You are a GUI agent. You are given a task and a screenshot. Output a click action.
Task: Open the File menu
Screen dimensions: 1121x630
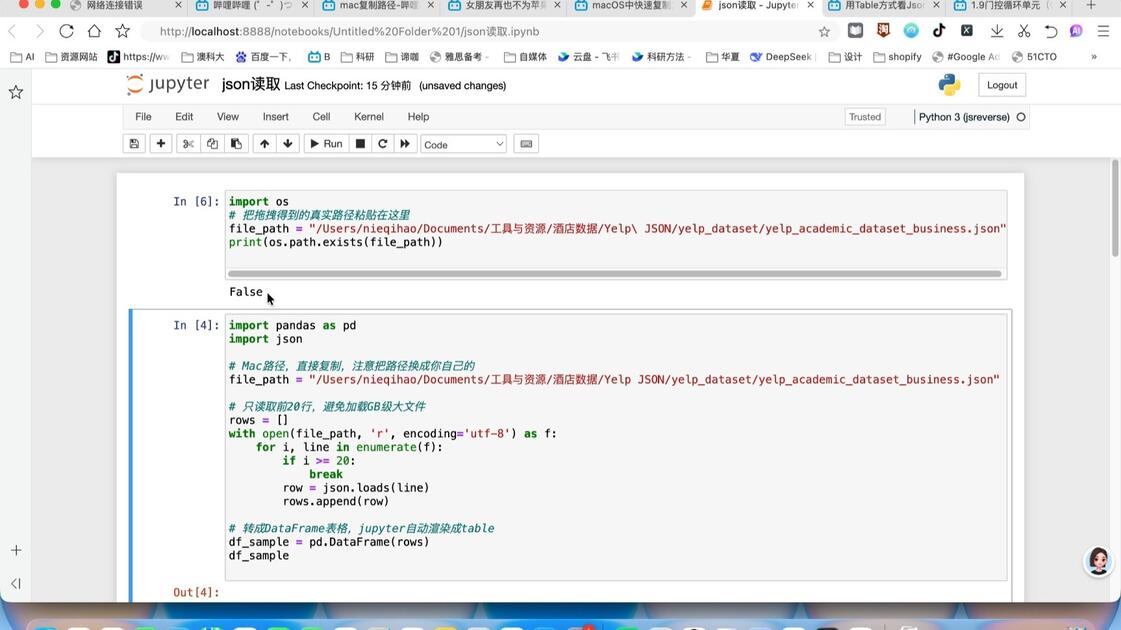coord(143,117)
